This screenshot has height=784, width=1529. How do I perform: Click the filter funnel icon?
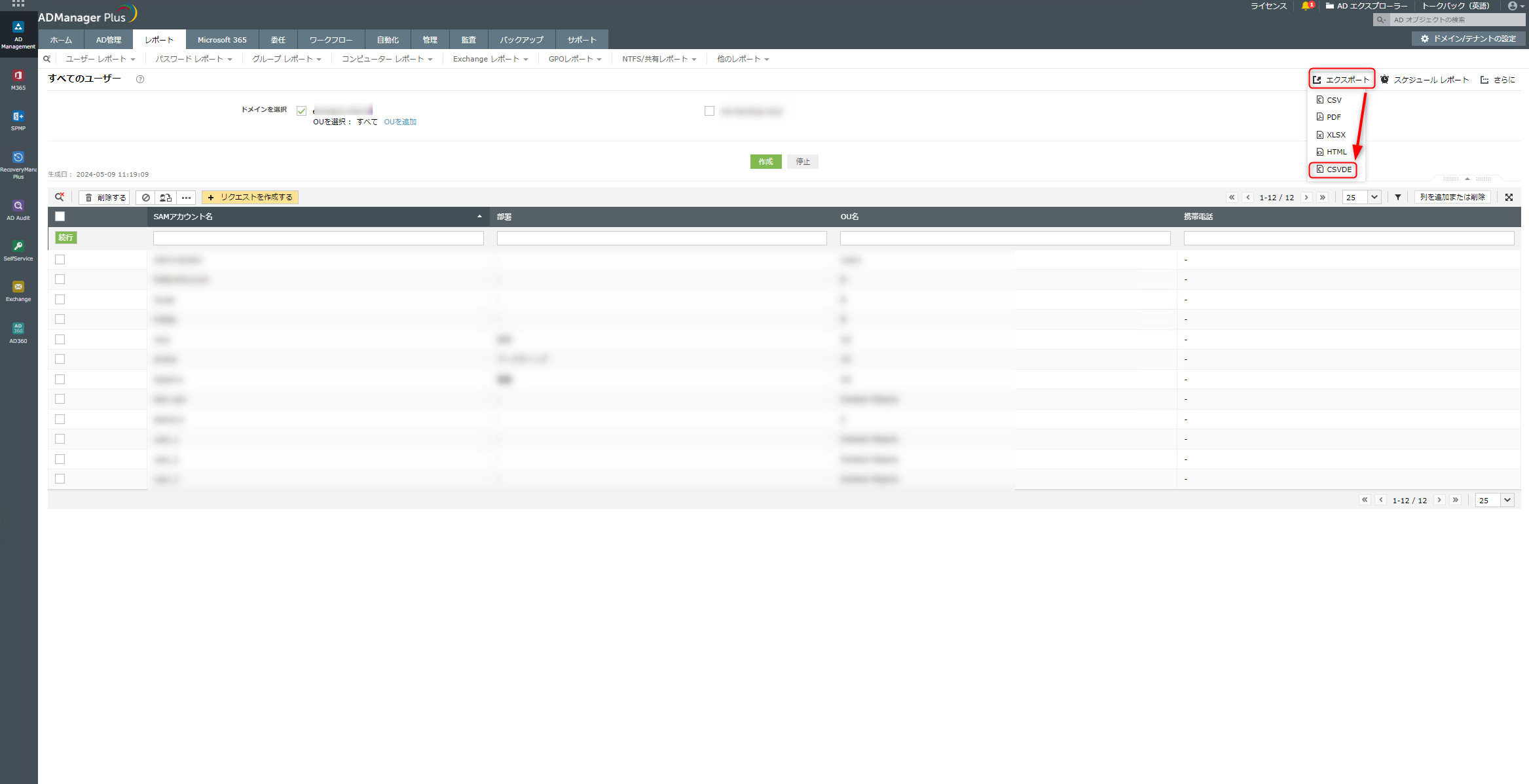[1398, 197]
